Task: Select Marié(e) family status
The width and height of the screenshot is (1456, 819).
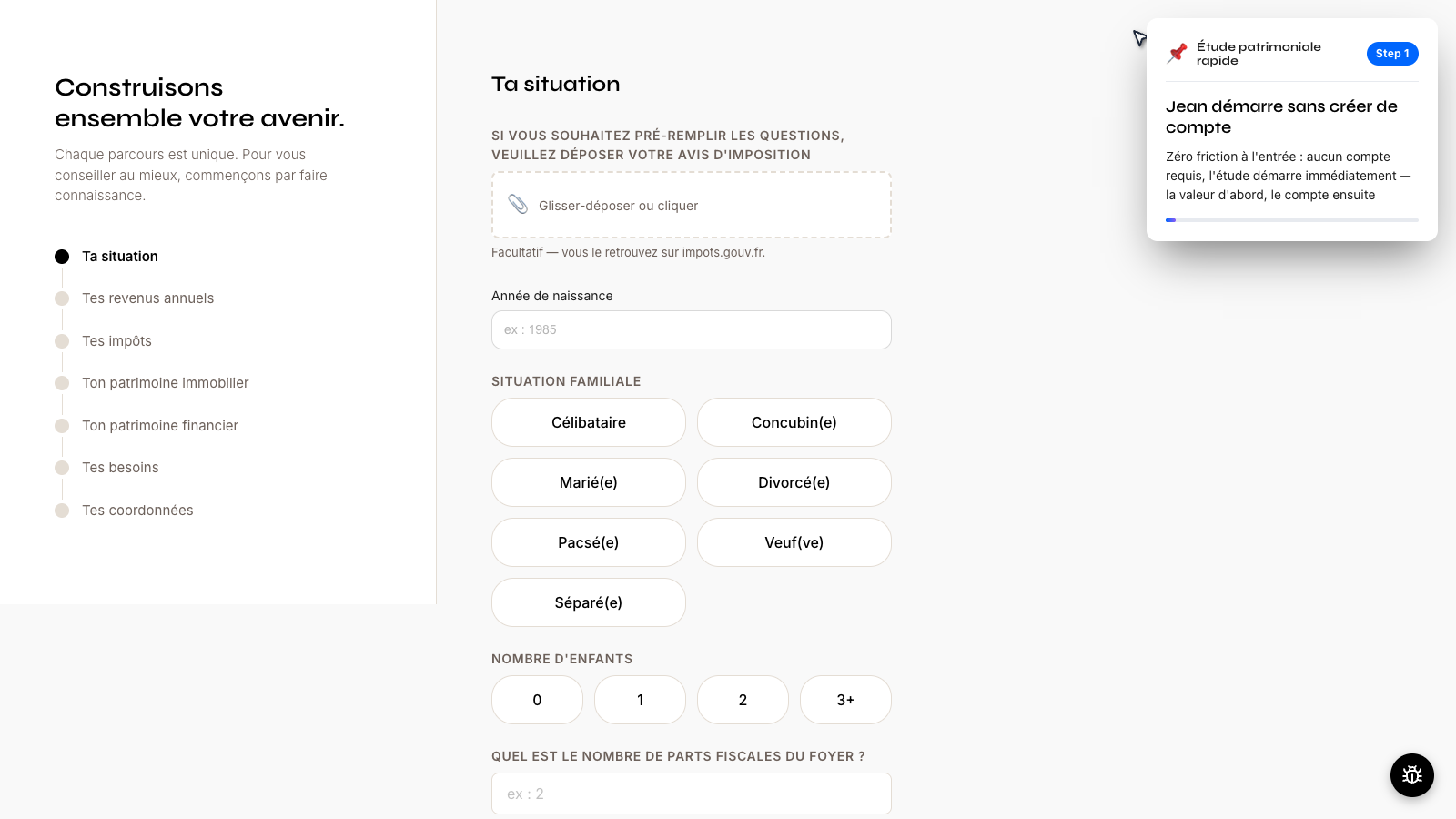Action: 588,482
